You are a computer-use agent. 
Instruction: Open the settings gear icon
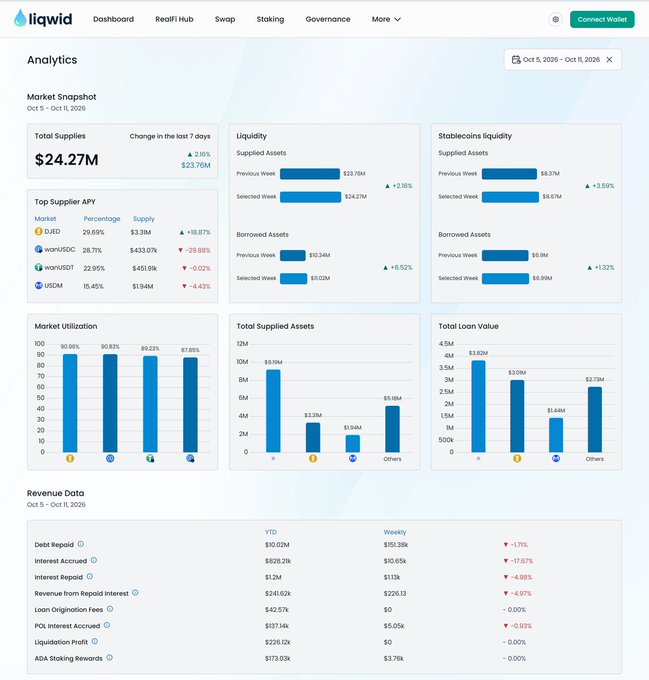pyautogui.click(x=555, y=20)
